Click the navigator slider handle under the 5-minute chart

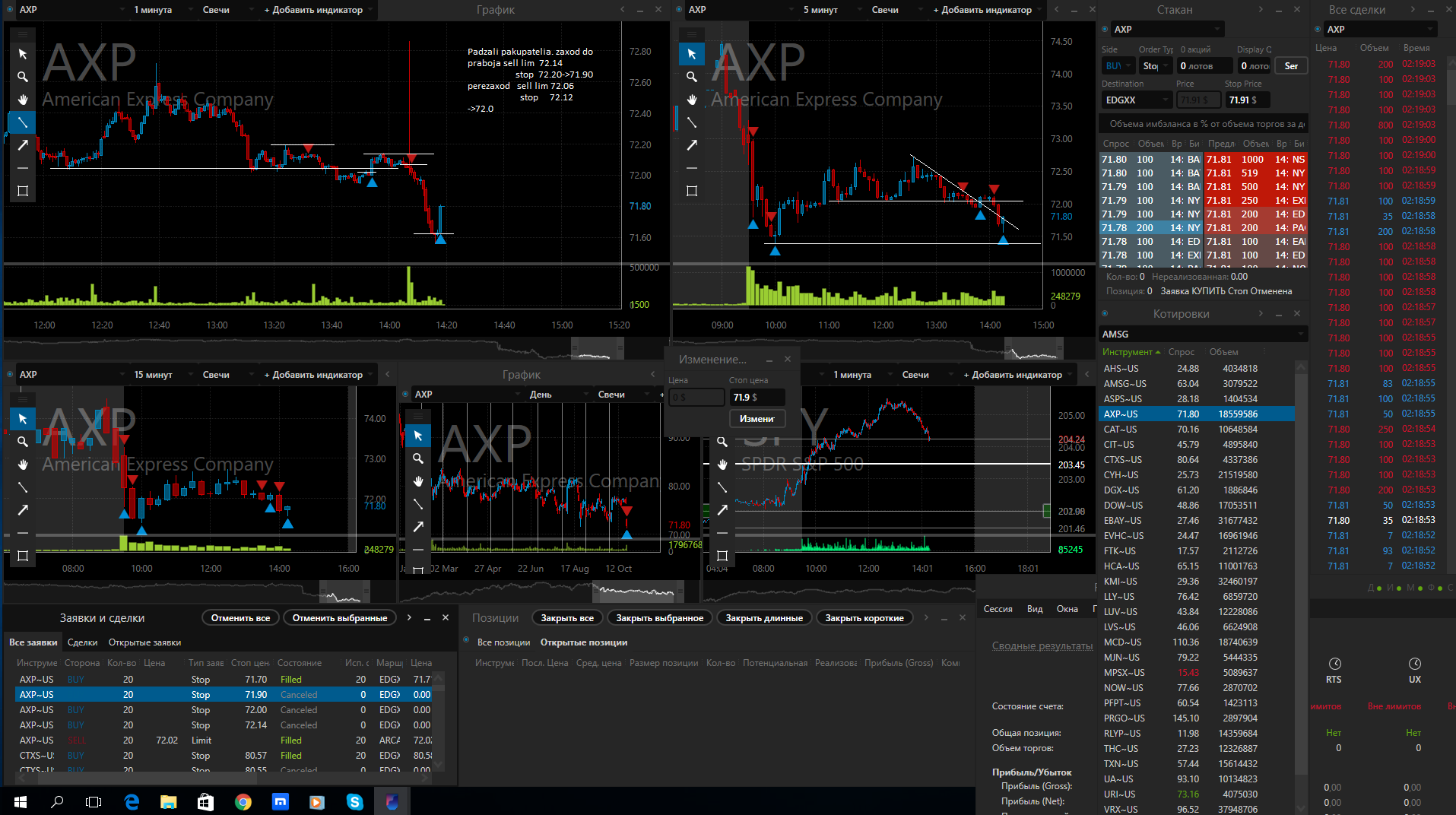coord(1033,349)
